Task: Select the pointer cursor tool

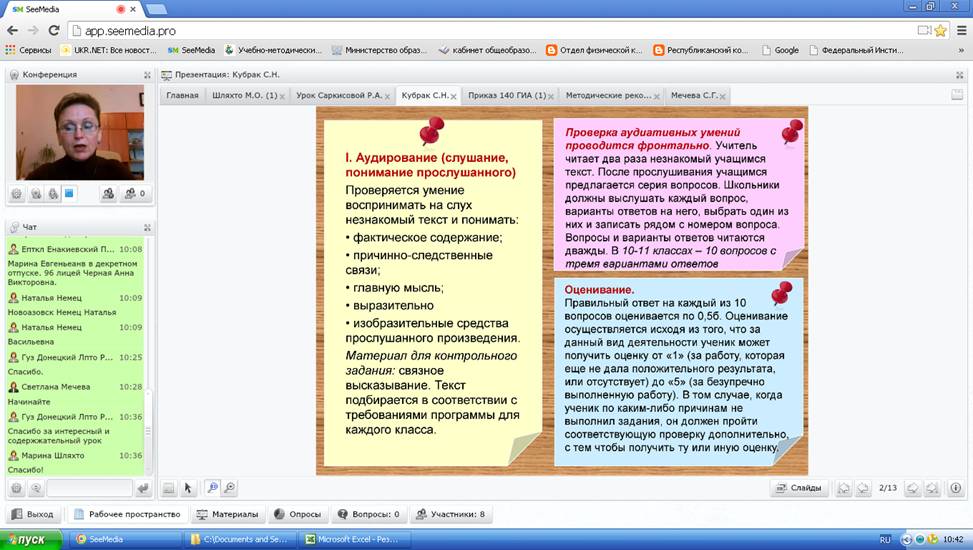Action: pos(187,489)
